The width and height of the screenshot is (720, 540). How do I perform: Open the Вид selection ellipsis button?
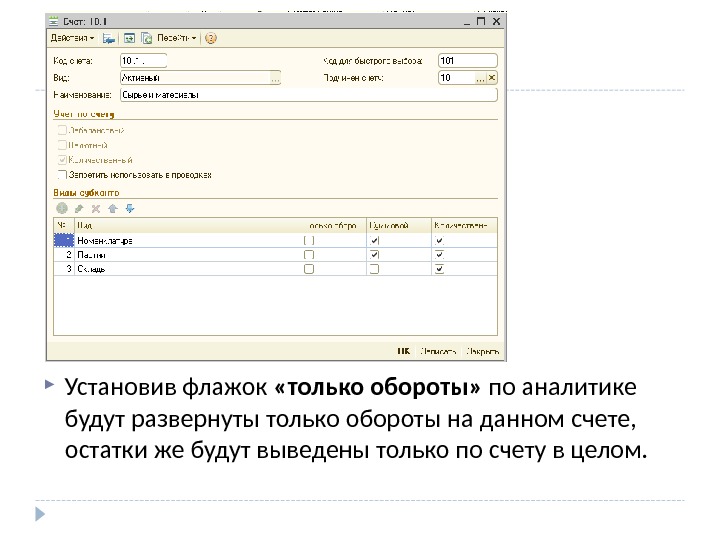pos(275,79)
